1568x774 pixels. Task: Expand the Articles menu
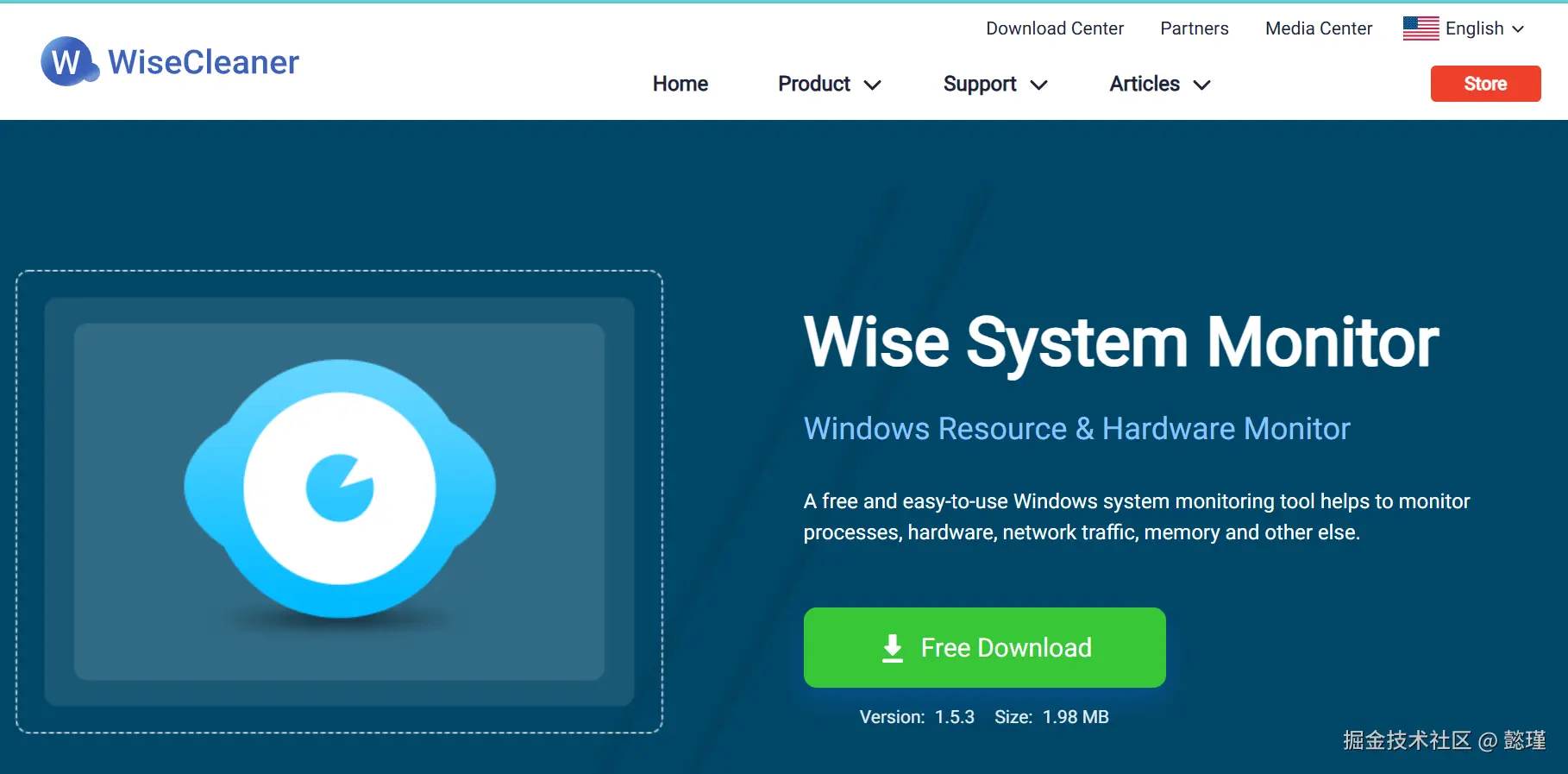coord(1160,84)
